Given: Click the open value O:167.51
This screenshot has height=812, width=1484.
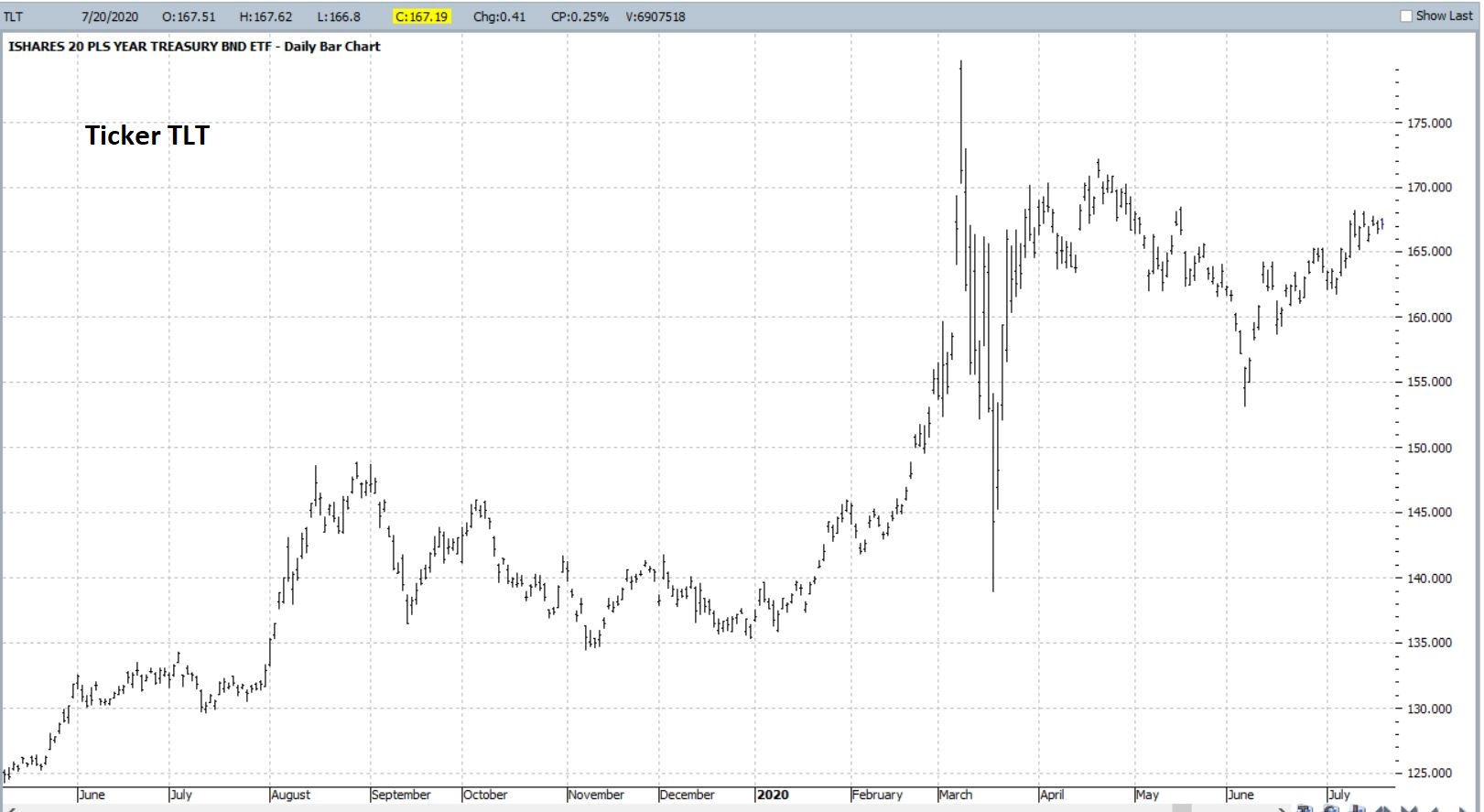Looking at the screenshot, I should (x=189, y=16).
